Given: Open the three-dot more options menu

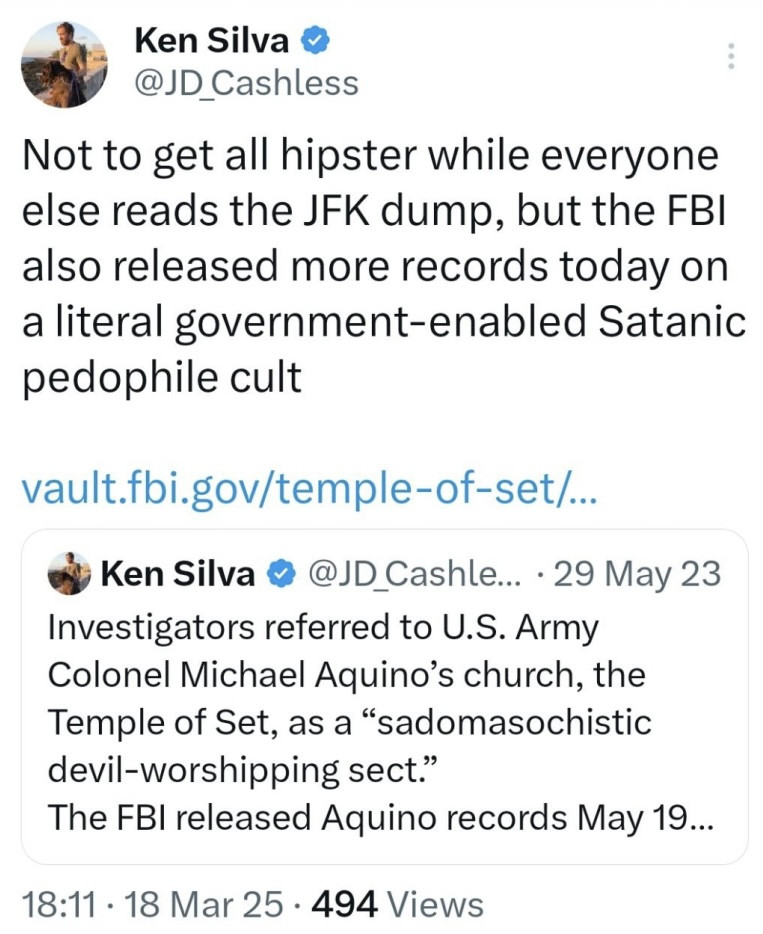Looking at the screenshot, I should [x=731, y=56].
